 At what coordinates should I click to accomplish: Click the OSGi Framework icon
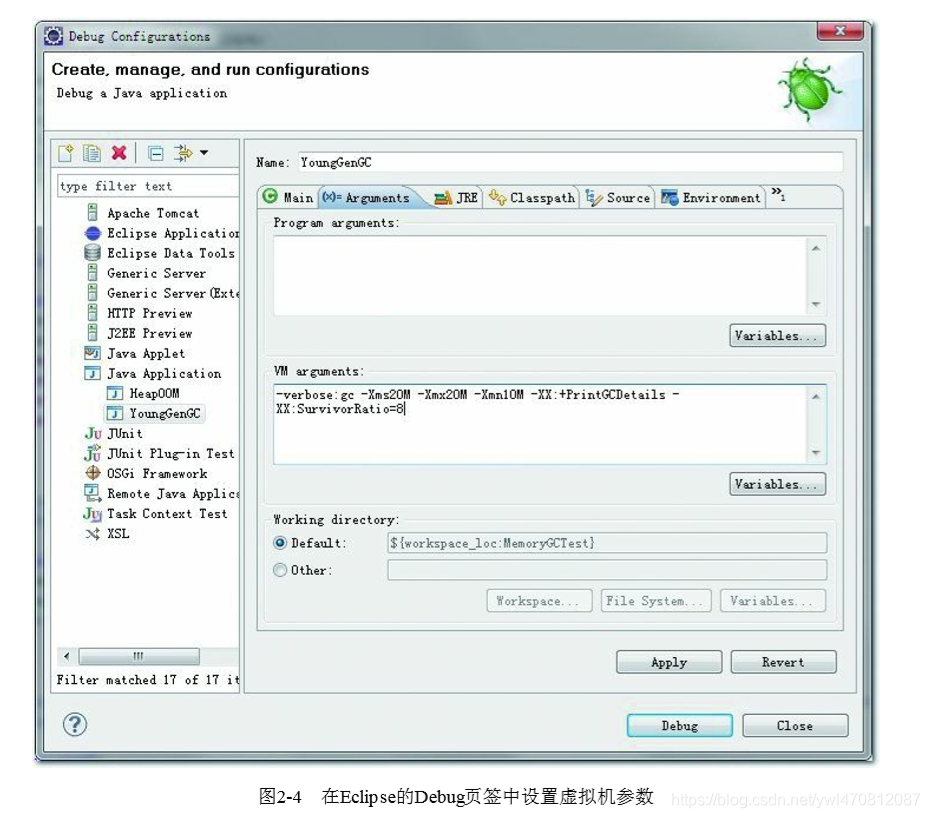pos(93,473)
